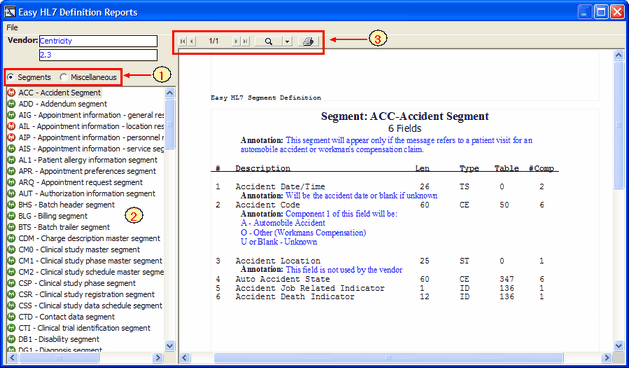Viewport: 629px width, 368px height.
Task: Click the icon beside AUT - Authorization information
Action: click(x=12, y=194)
